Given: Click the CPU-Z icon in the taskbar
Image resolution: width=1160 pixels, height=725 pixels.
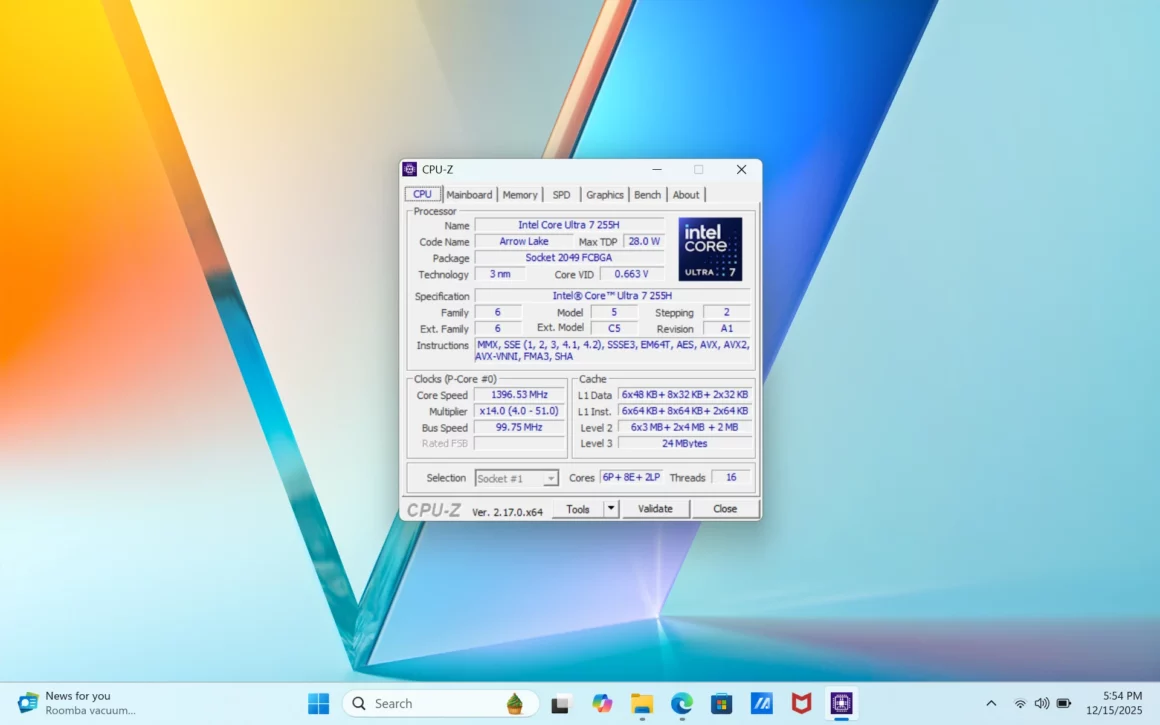Looking at the screenshot, I should tap(841, 704).
